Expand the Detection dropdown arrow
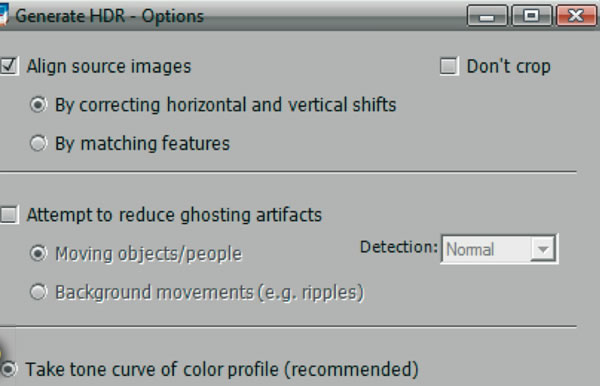 pyautogui.click(x=543, y=249)
